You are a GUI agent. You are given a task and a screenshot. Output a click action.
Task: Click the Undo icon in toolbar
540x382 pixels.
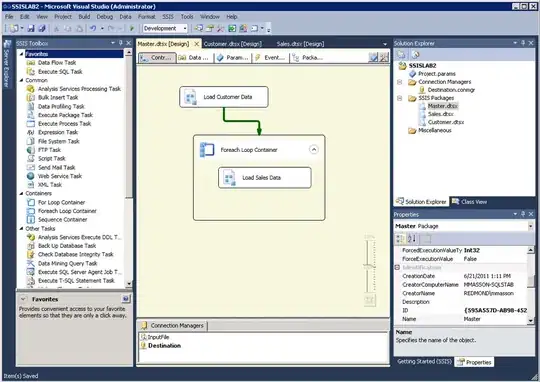93,28
